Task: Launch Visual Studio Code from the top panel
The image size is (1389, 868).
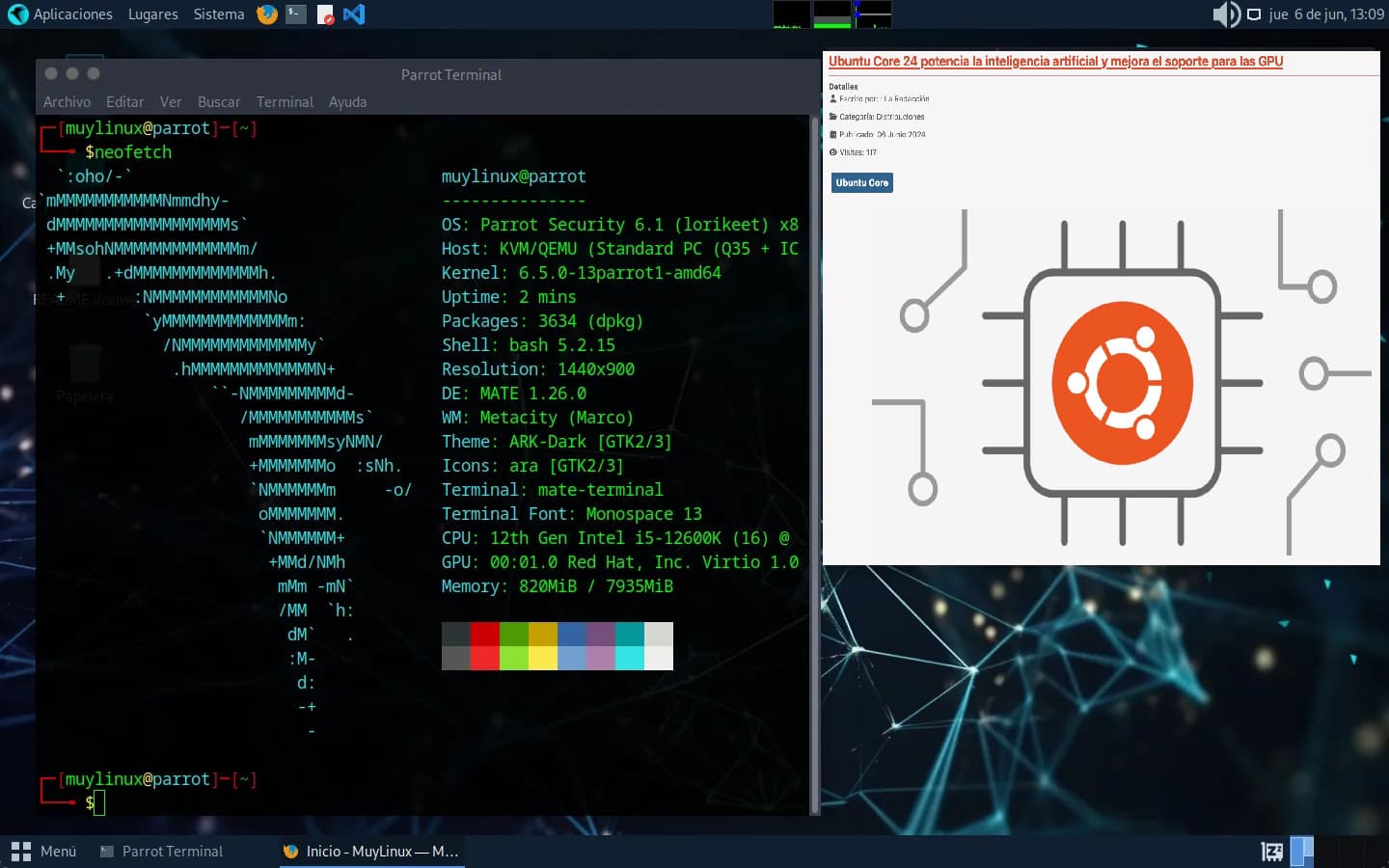Action: (x=354, y=14)
